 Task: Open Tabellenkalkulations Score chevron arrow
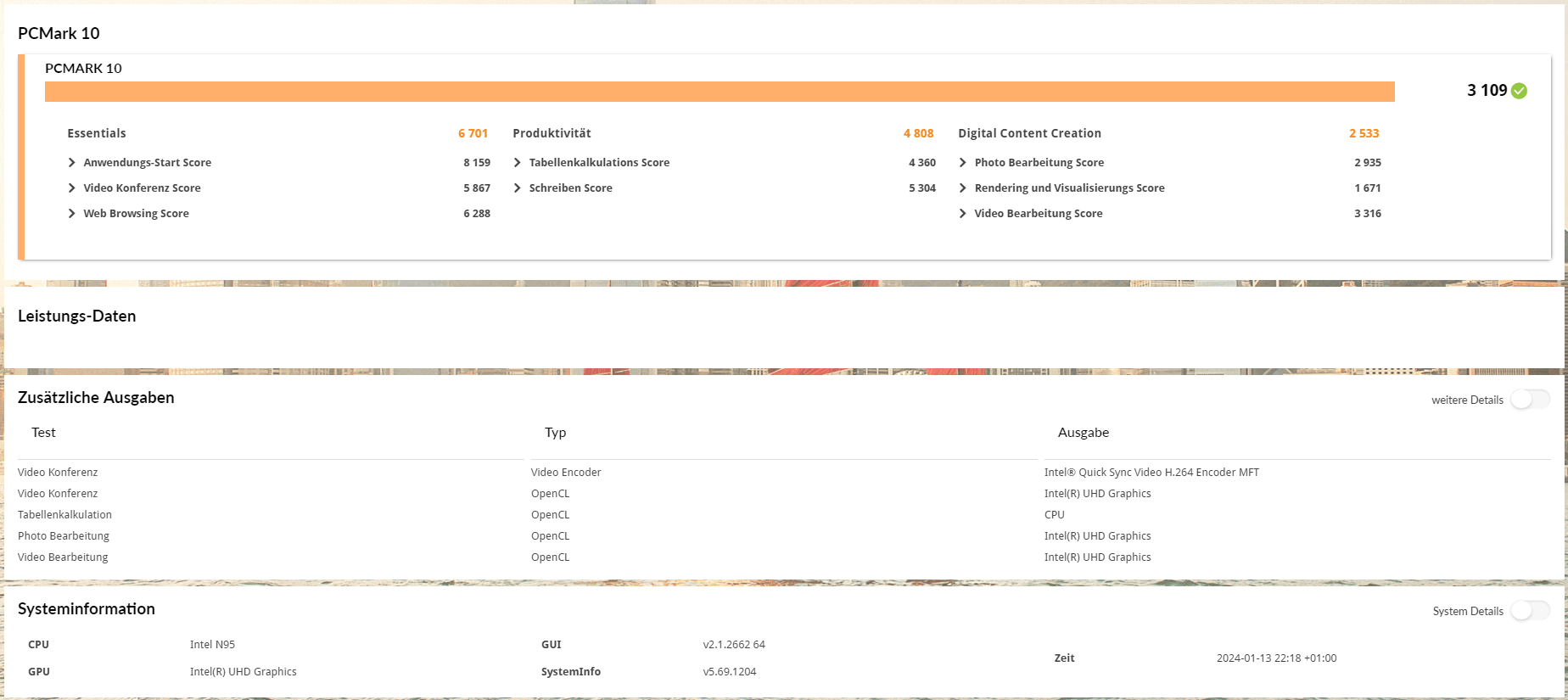(x=518, y=163)
